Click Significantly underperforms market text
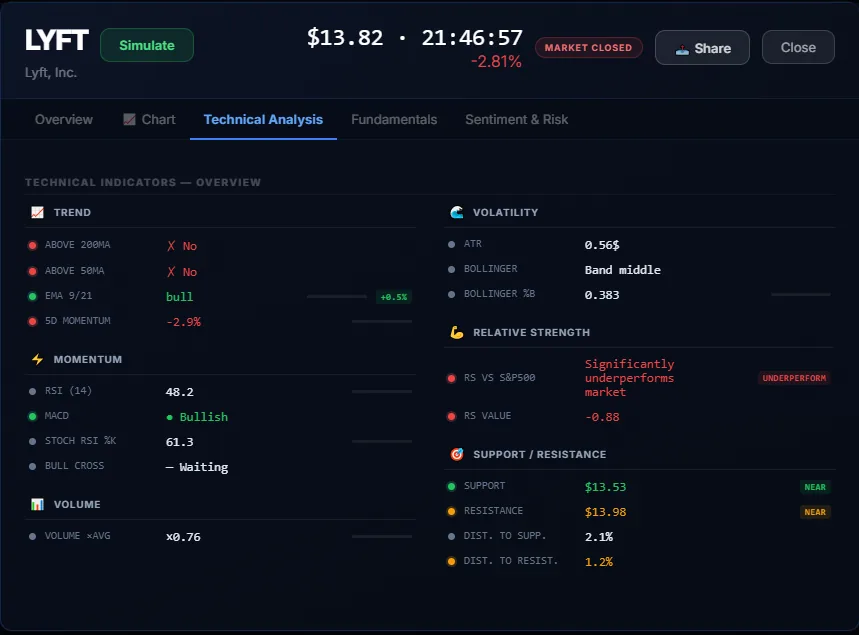The width and height of the screenshot is (859, 635). coord(629,378)
